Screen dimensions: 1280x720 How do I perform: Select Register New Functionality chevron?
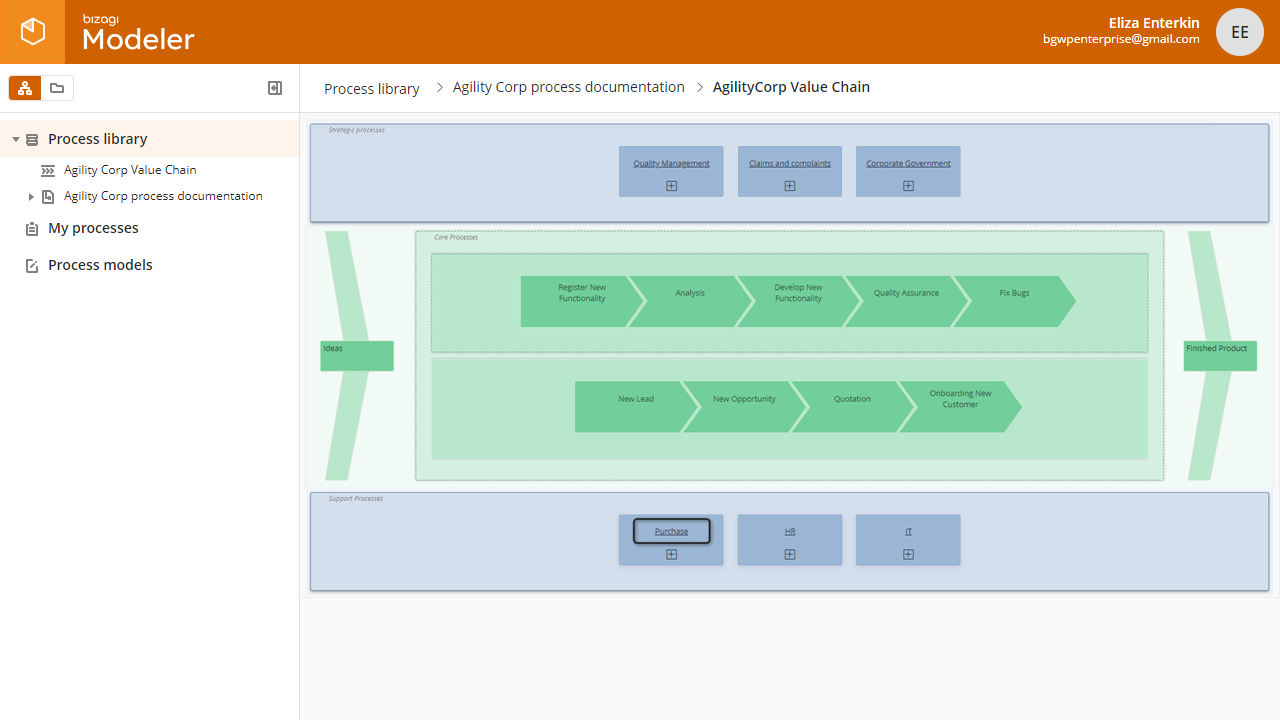point(582,301)
